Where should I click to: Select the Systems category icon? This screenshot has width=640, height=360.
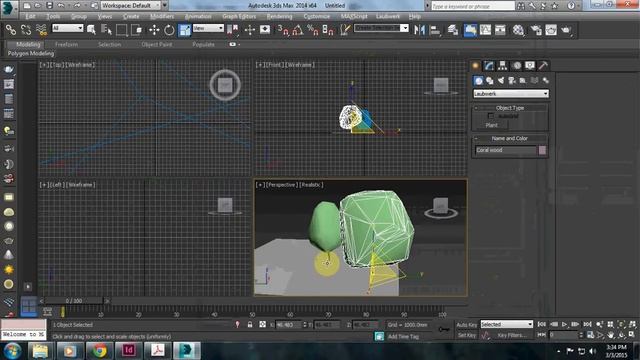[x=545, y=80]
